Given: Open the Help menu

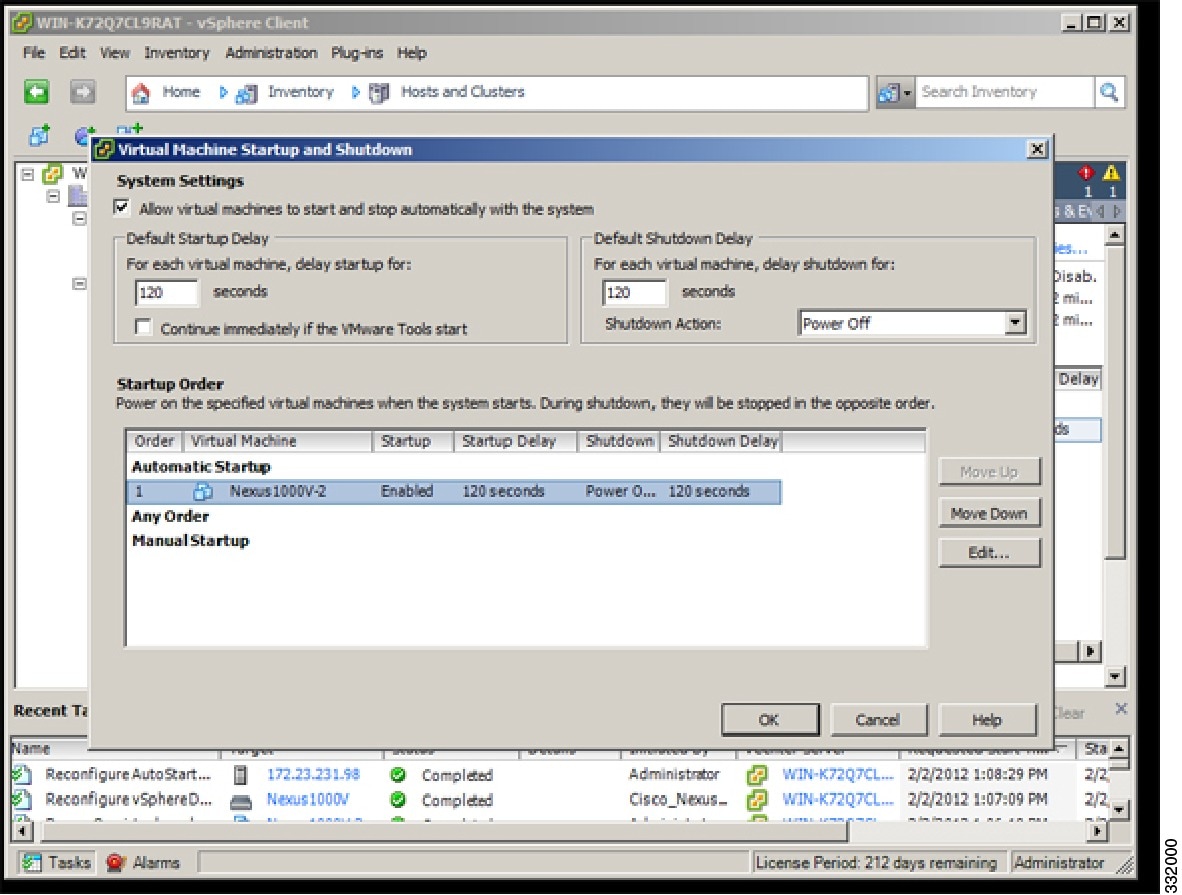Looking at the screenshot, I should pyautogui.click(x=412, y=53).
